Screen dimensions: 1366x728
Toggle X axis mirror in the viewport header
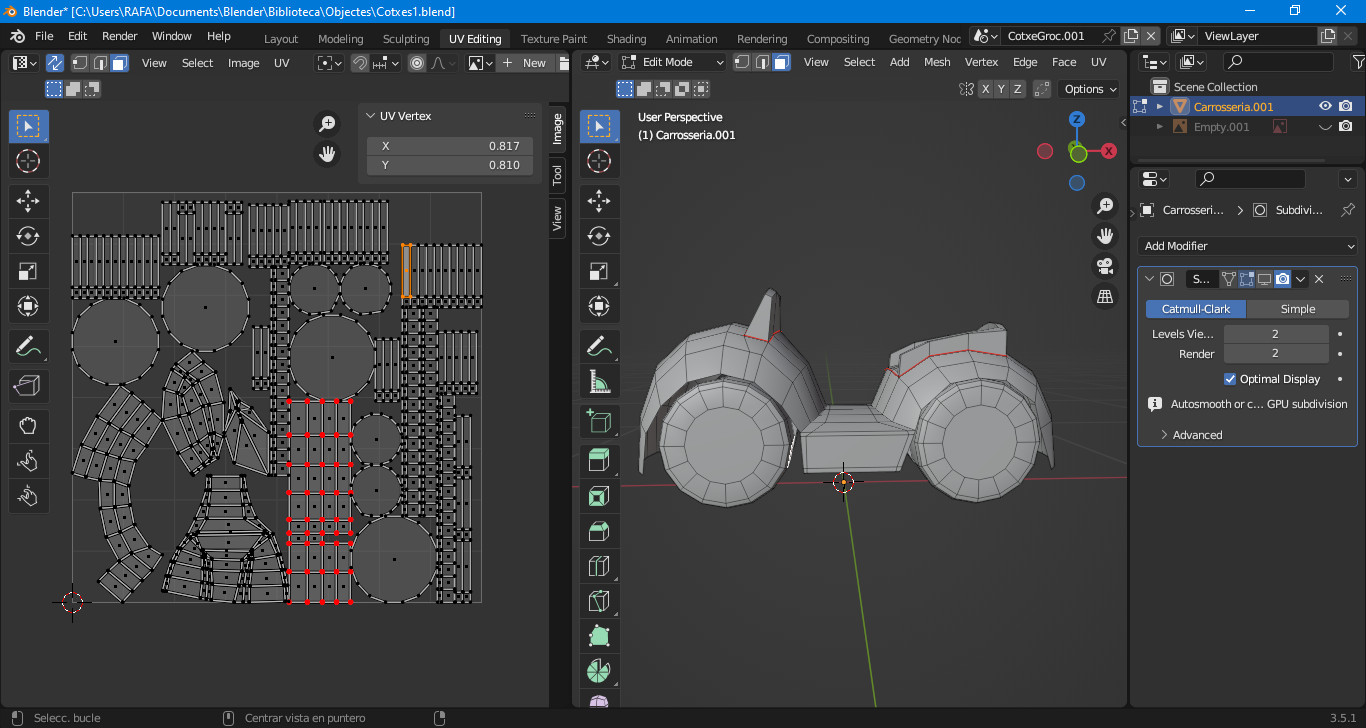(985, 89)
